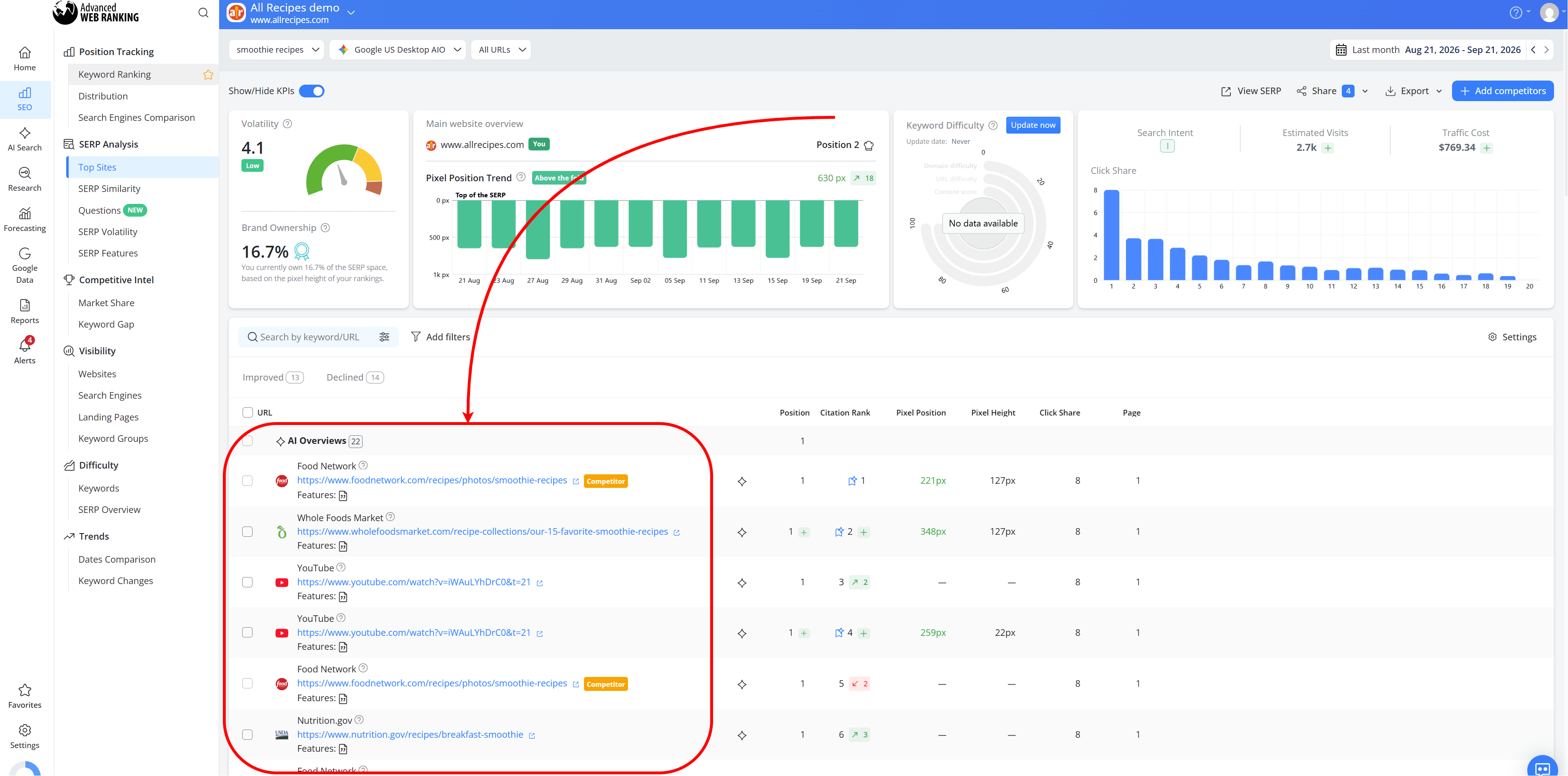Viewport: 1568px width, 776px height.
Task: Open external link icon for Whole Foods URL
Action: coord(676,533)
